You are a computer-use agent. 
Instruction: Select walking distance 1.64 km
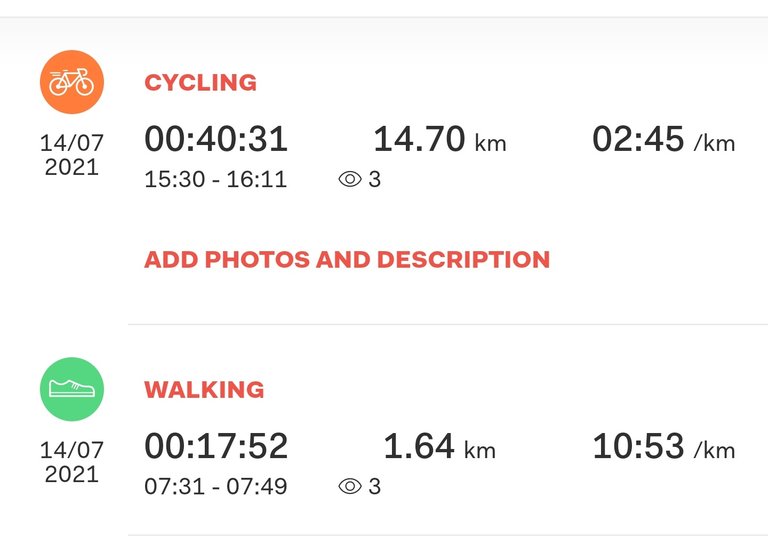coord(439,446)
